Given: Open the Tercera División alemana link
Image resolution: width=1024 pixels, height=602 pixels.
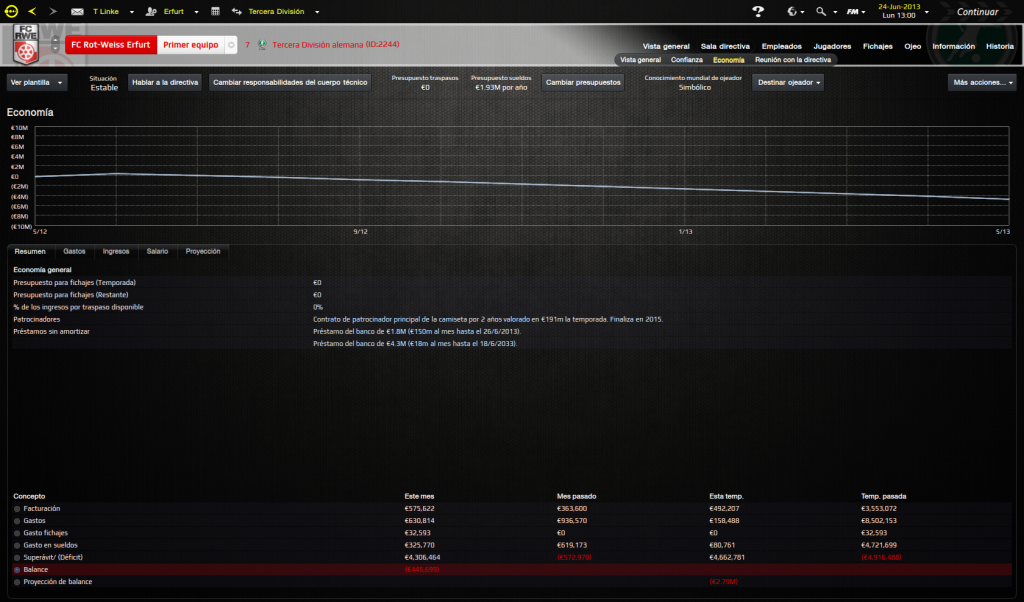Looking at the screenshot, I should click(x=336, y=45).
